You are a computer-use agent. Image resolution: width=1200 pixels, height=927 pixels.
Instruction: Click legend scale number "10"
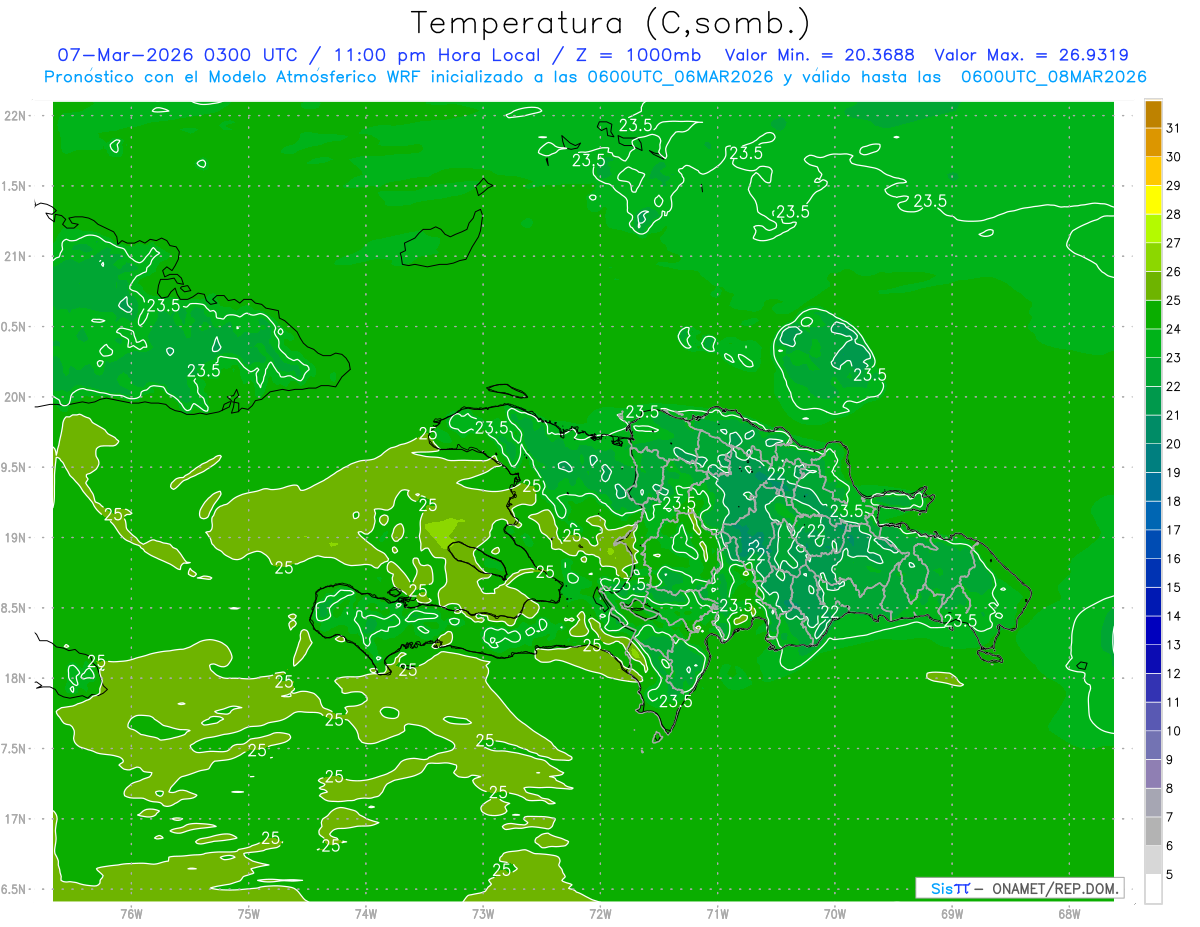1174,731
